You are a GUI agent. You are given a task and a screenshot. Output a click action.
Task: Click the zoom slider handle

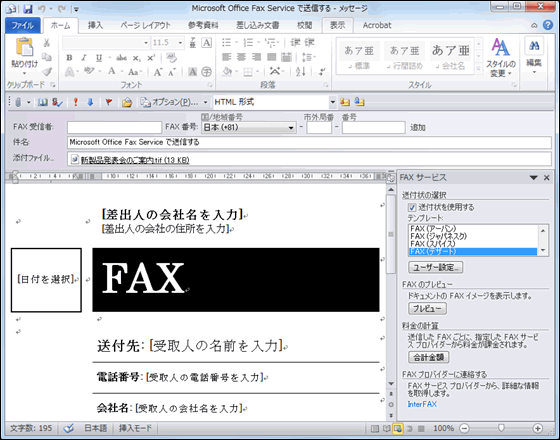coord(501,428)
